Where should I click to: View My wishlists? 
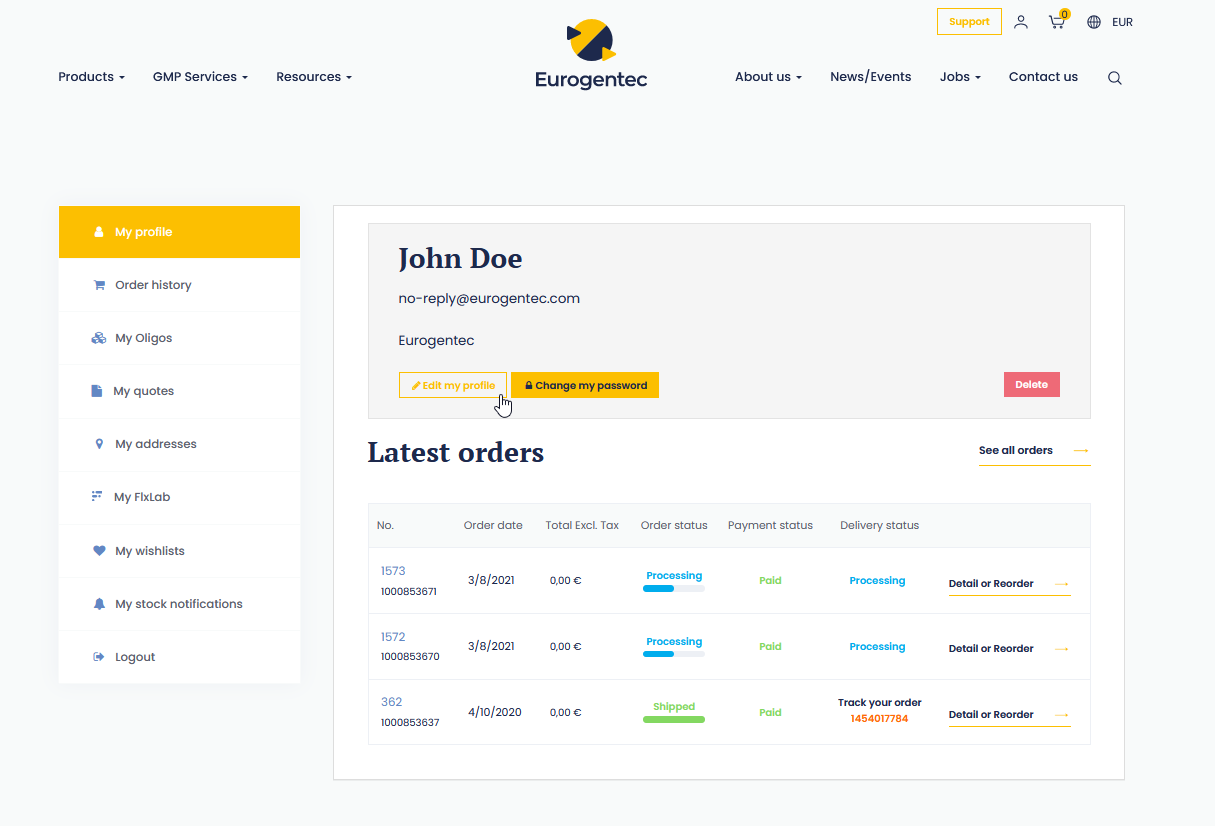tap(179, 551)
